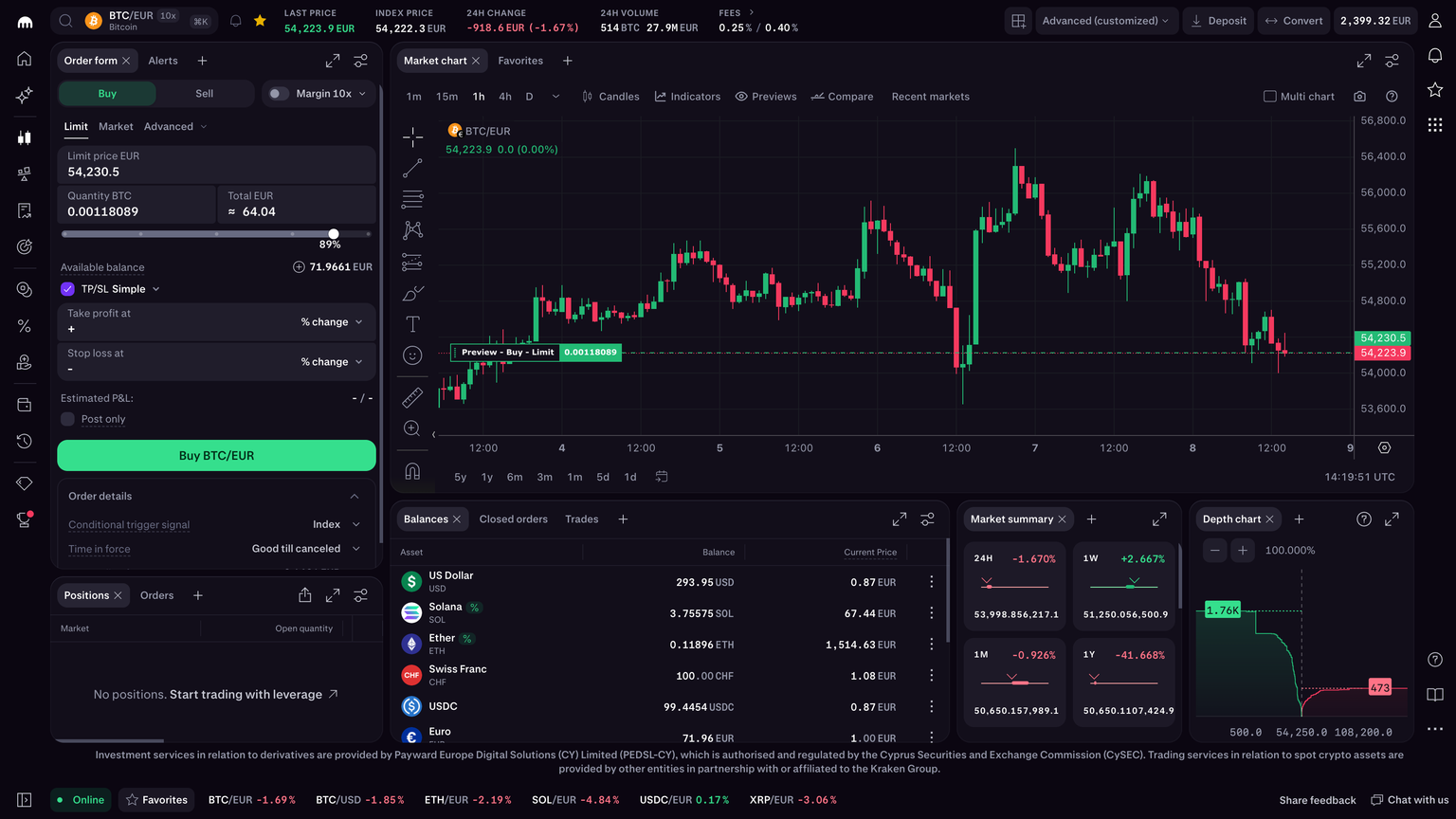Select the crosshair cursor chart tool

coord(412,137)
